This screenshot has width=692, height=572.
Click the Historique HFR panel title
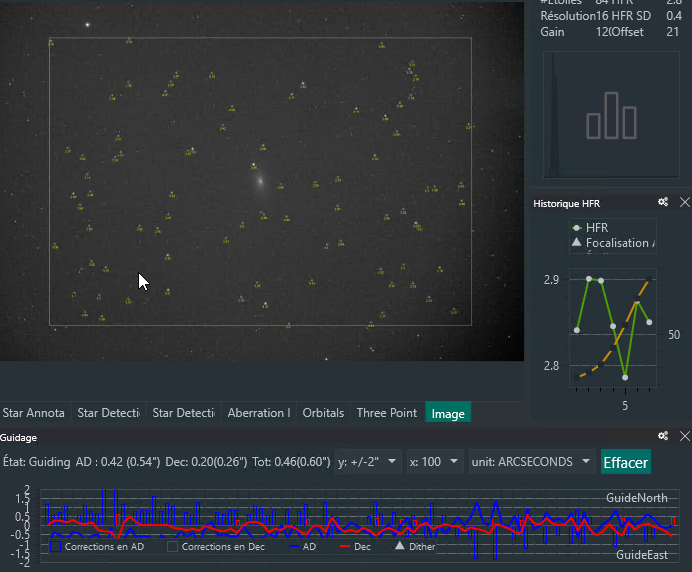tap(567, 203)
